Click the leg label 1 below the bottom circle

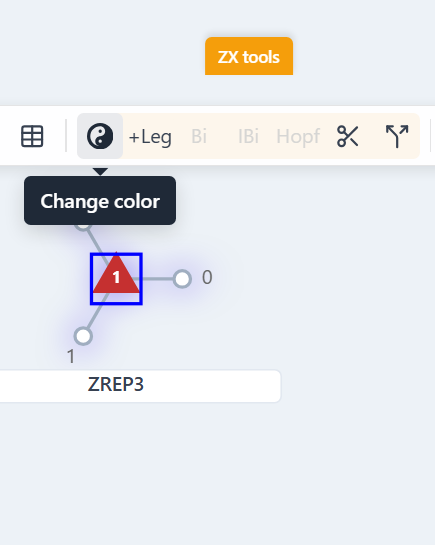[71, 357]
